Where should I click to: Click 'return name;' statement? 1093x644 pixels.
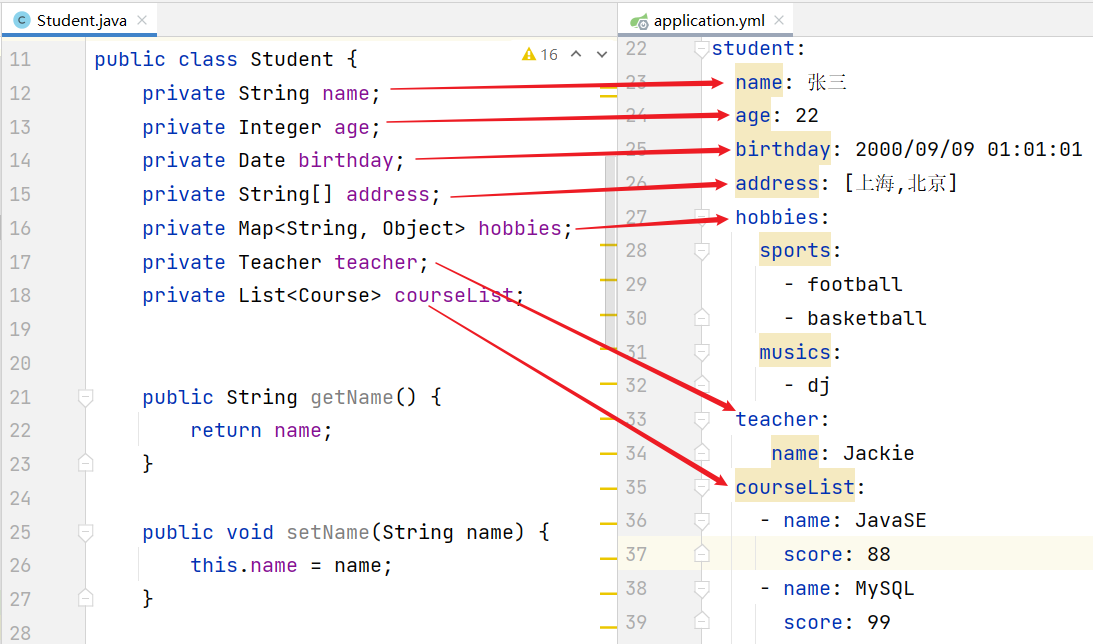(x=261, y=431)
